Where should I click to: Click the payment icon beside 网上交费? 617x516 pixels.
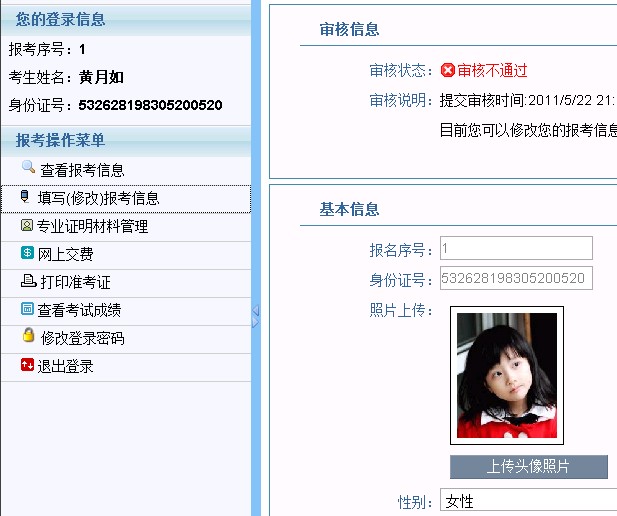tap(27, 253)
